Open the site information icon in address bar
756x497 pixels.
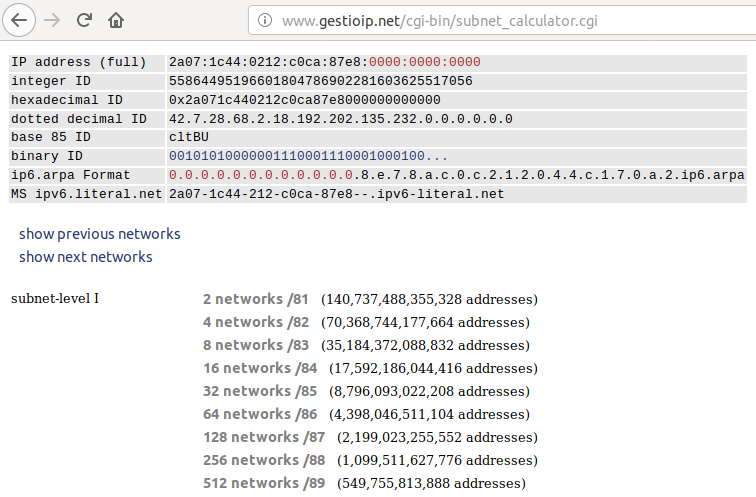265,19
